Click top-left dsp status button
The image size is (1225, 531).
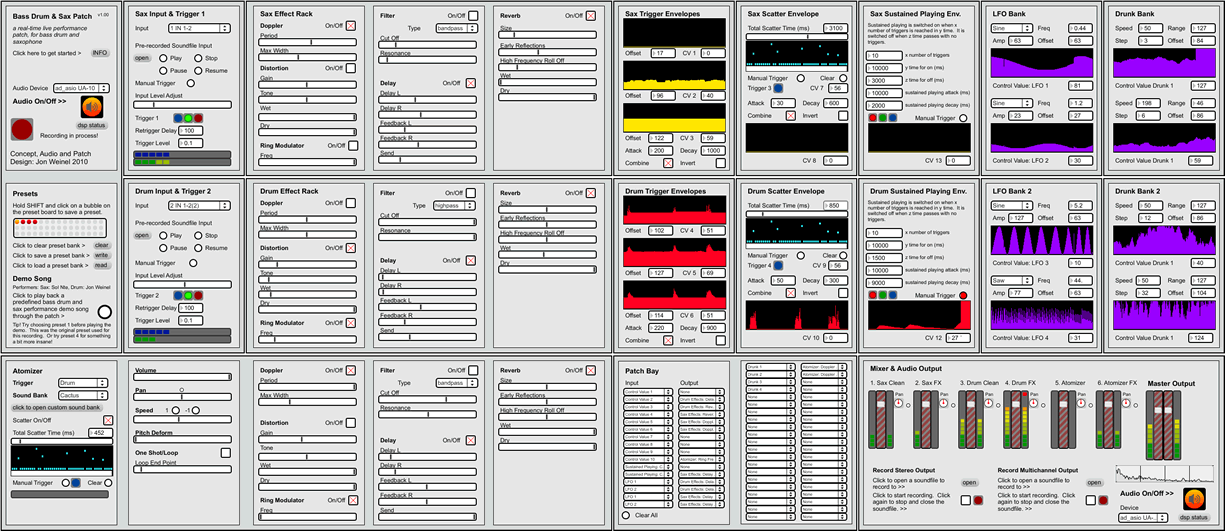(91, 125)
